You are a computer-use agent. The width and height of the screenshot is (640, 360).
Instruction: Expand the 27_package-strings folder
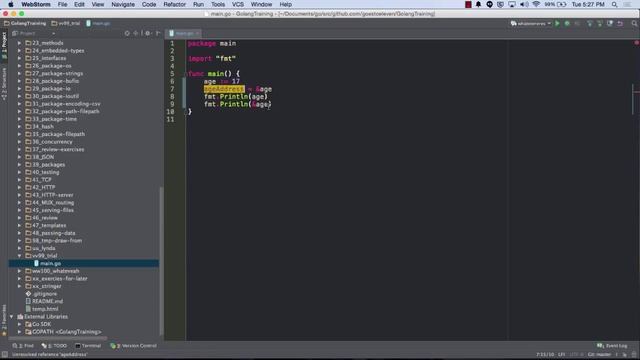point(19,73)
